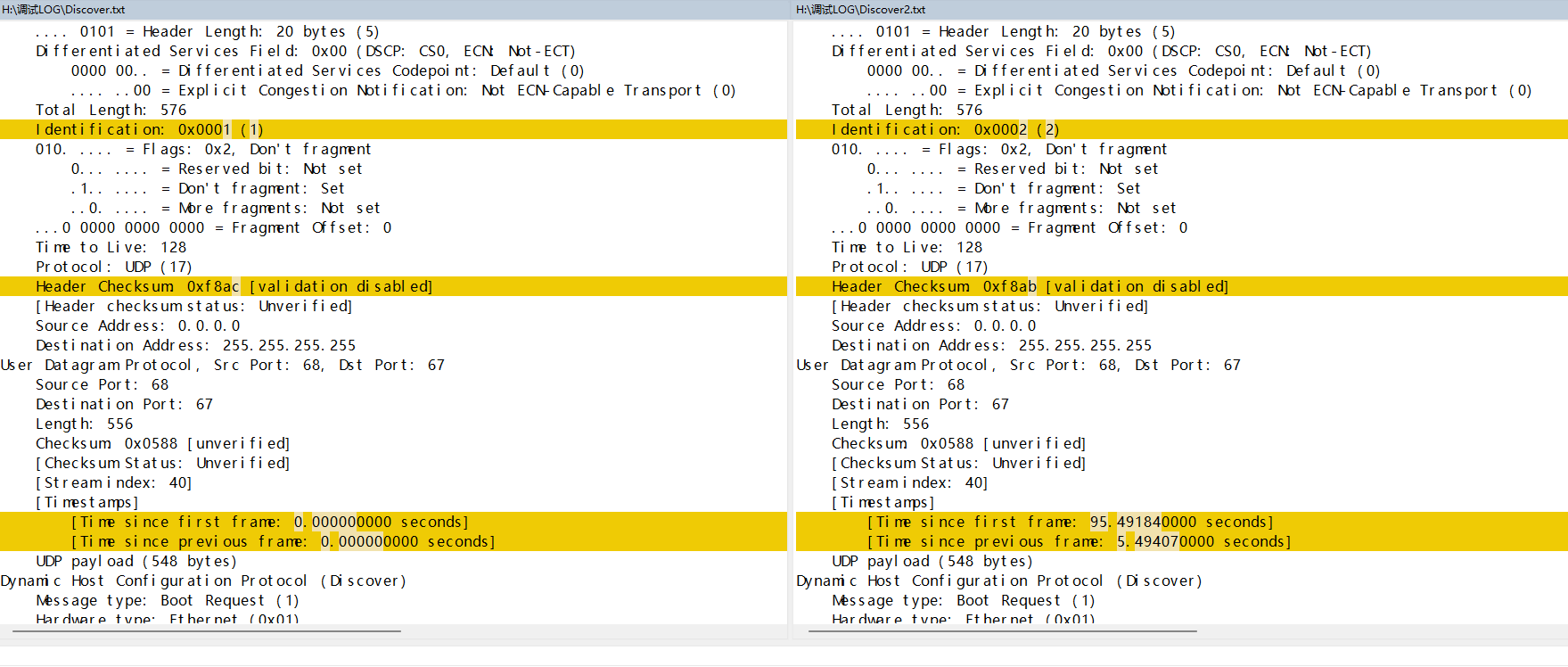1568x667 pixels.
Task: Click left pane Destination Port: 67
Action: pyautogui.click(x=125, y=404)
